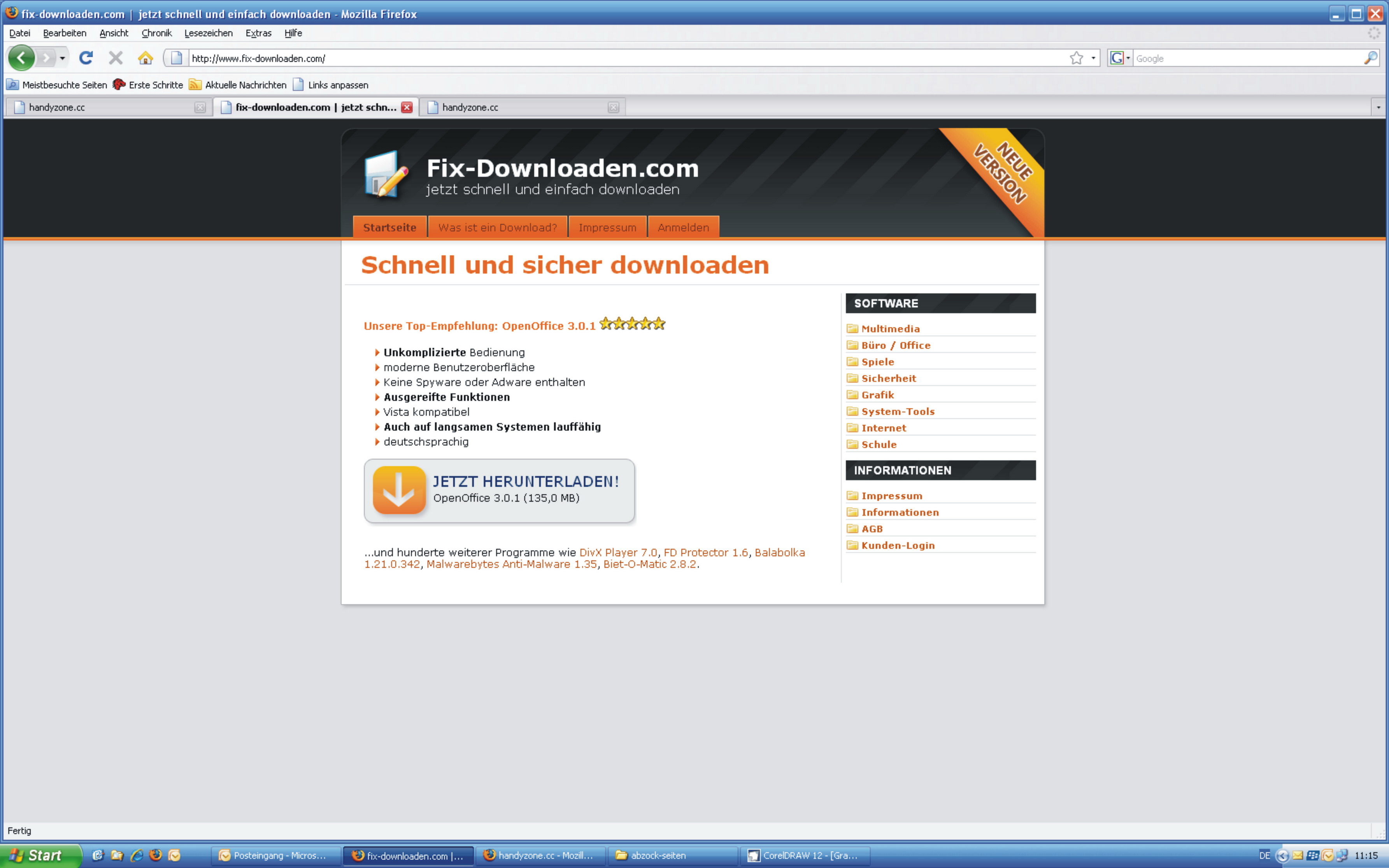This screenshot has width=1389, height=868.
Task: Open the Windows Start menu
Action: point(40,856)
